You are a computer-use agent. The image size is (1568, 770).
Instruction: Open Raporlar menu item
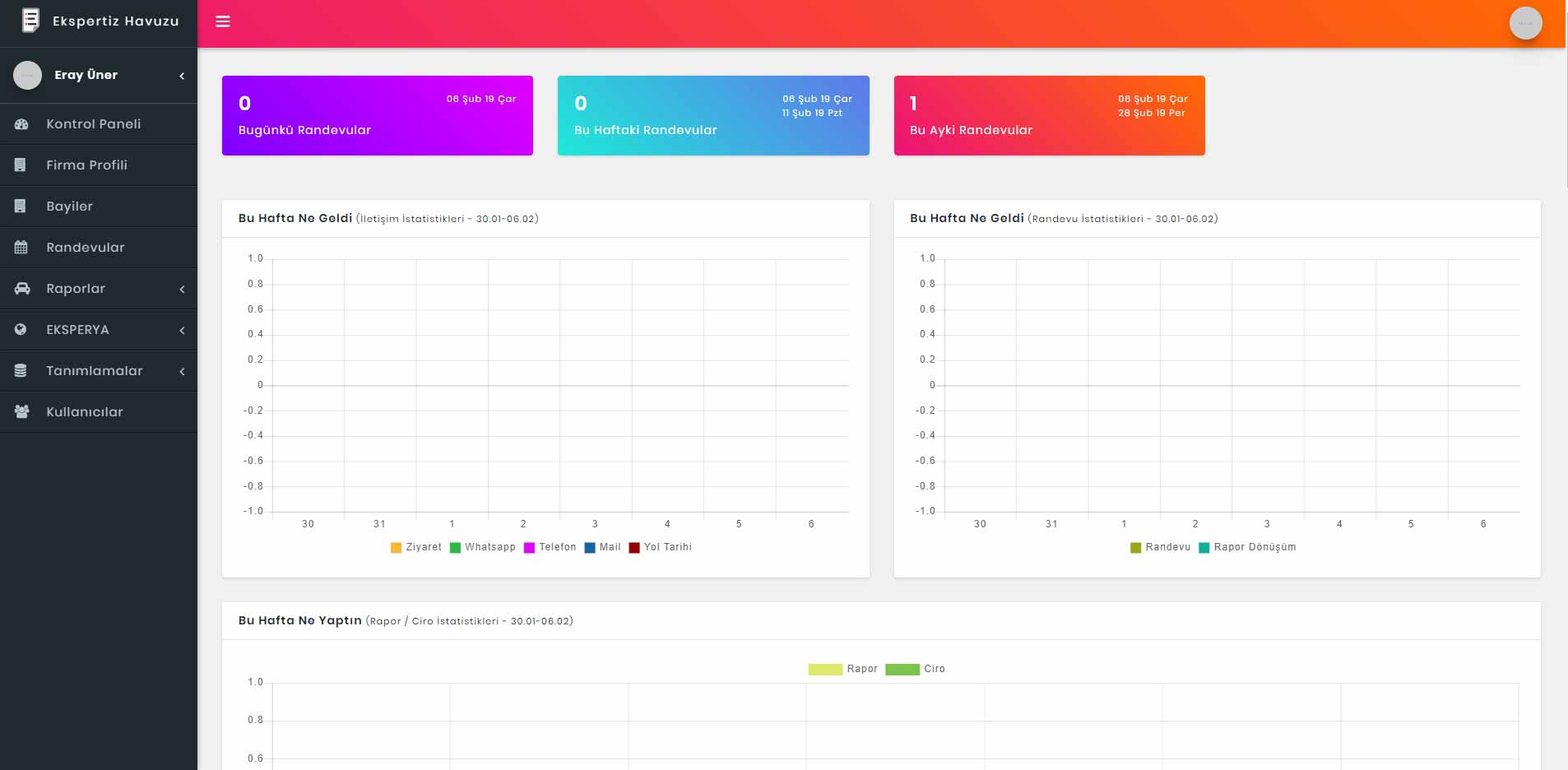[99, 289]
